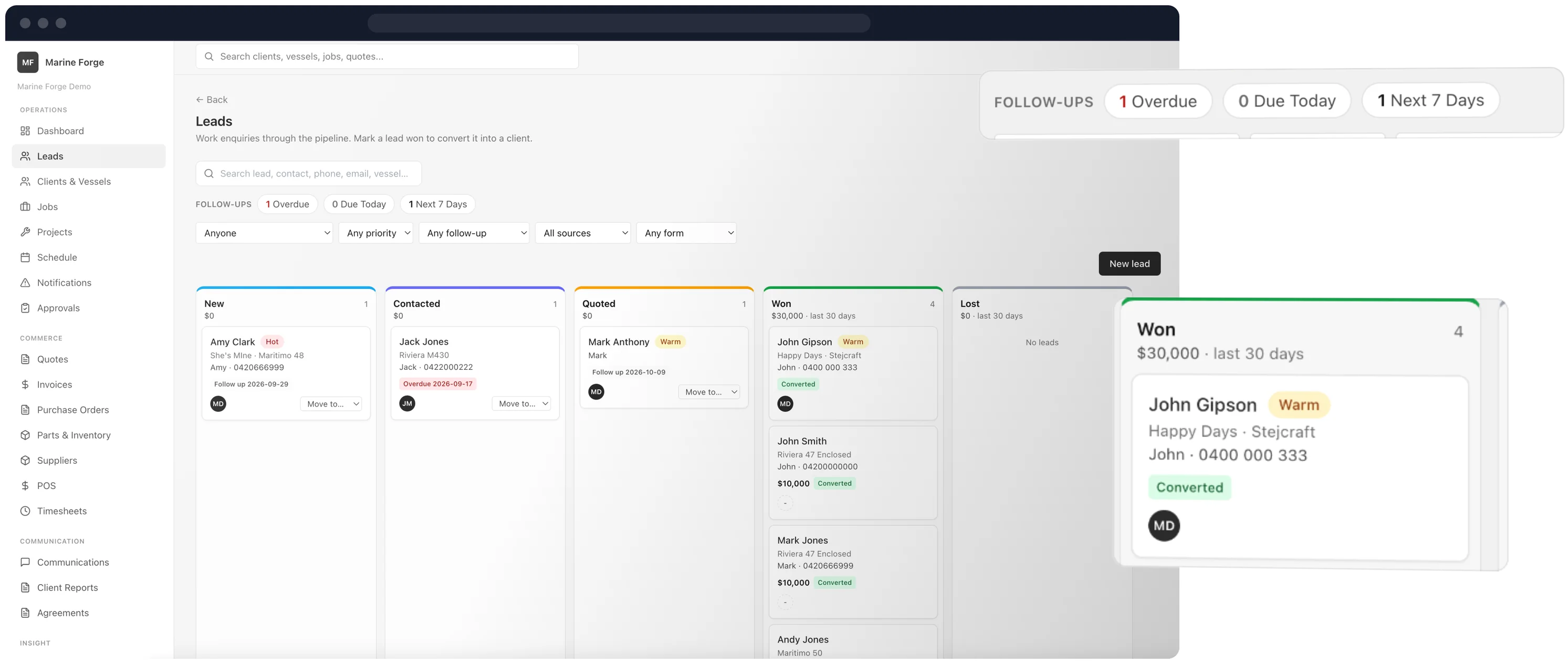Click the Schedule calendar icon

pos(25,257)
